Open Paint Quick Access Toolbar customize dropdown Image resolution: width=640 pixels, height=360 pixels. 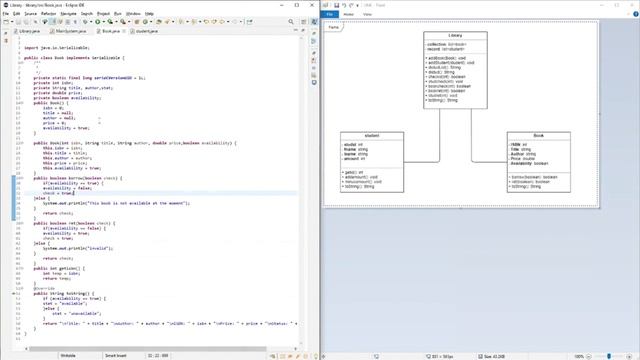[x=358, y=5]
